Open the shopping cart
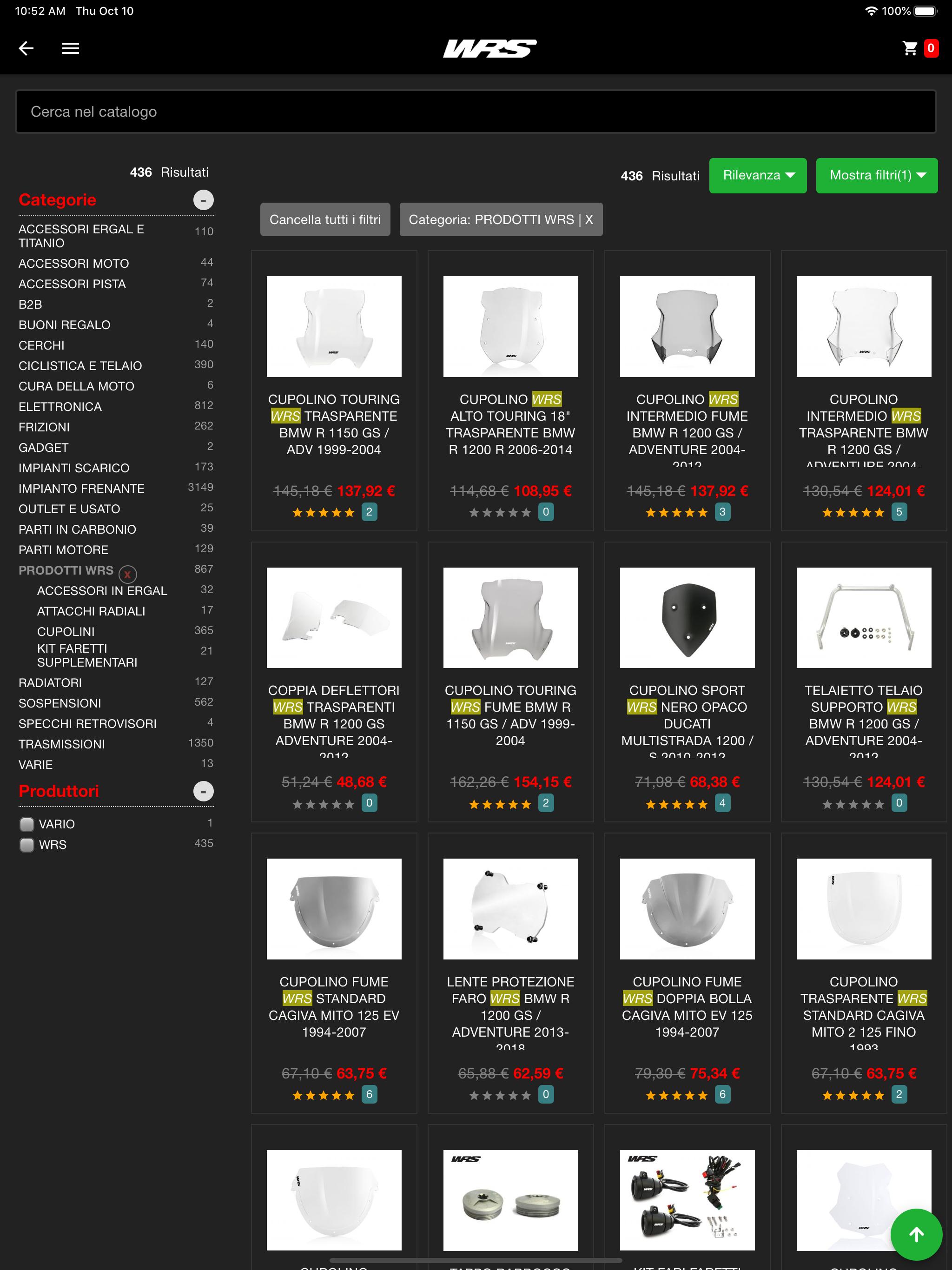Viewport: 952px width, 1270px height. click(910, 48)
